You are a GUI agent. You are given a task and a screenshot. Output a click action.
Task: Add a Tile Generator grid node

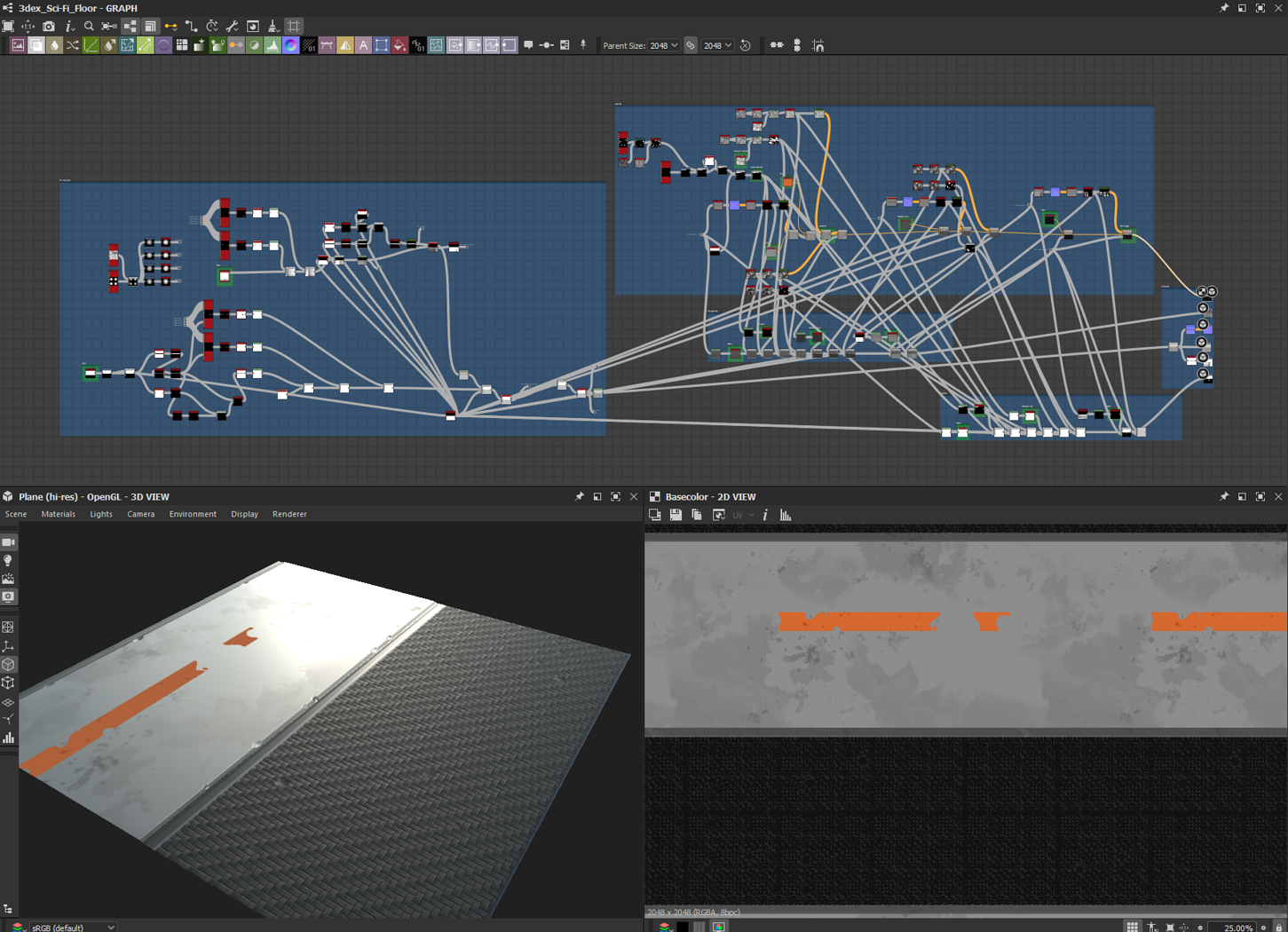pos(182,45)
